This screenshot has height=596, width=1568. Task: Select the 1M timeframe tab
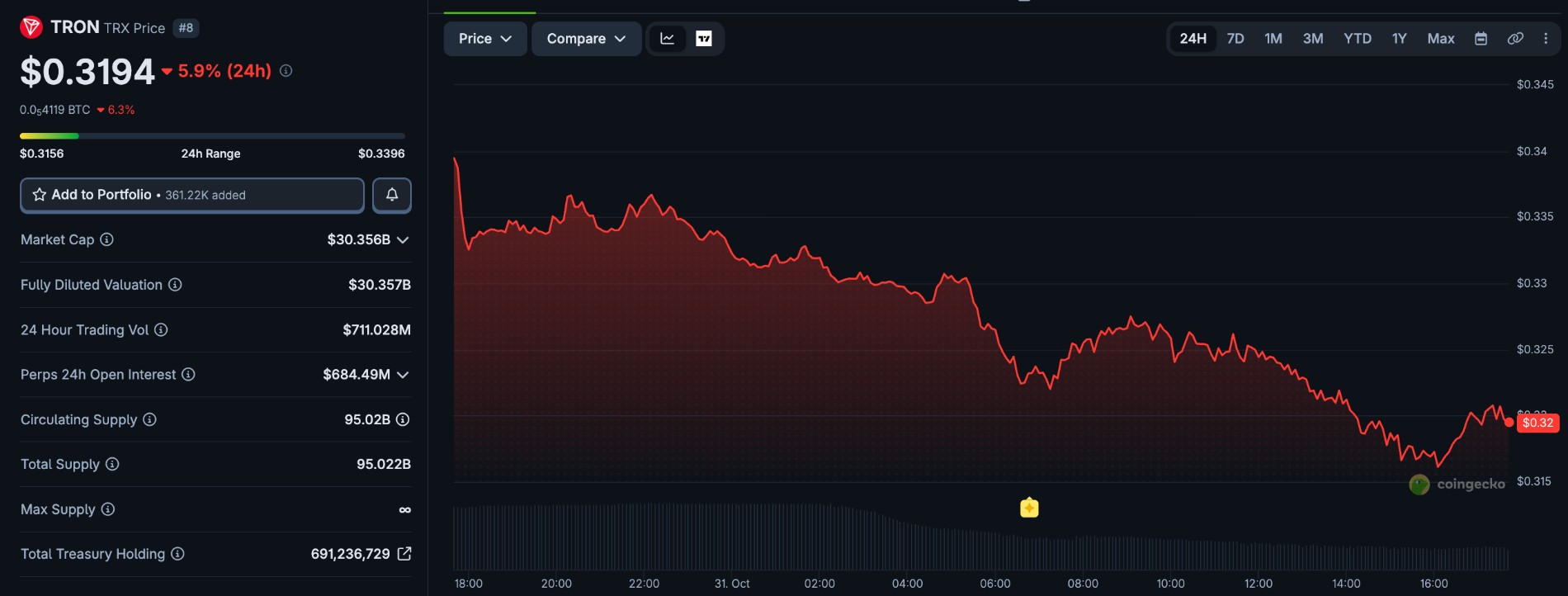pos(1273,39)
